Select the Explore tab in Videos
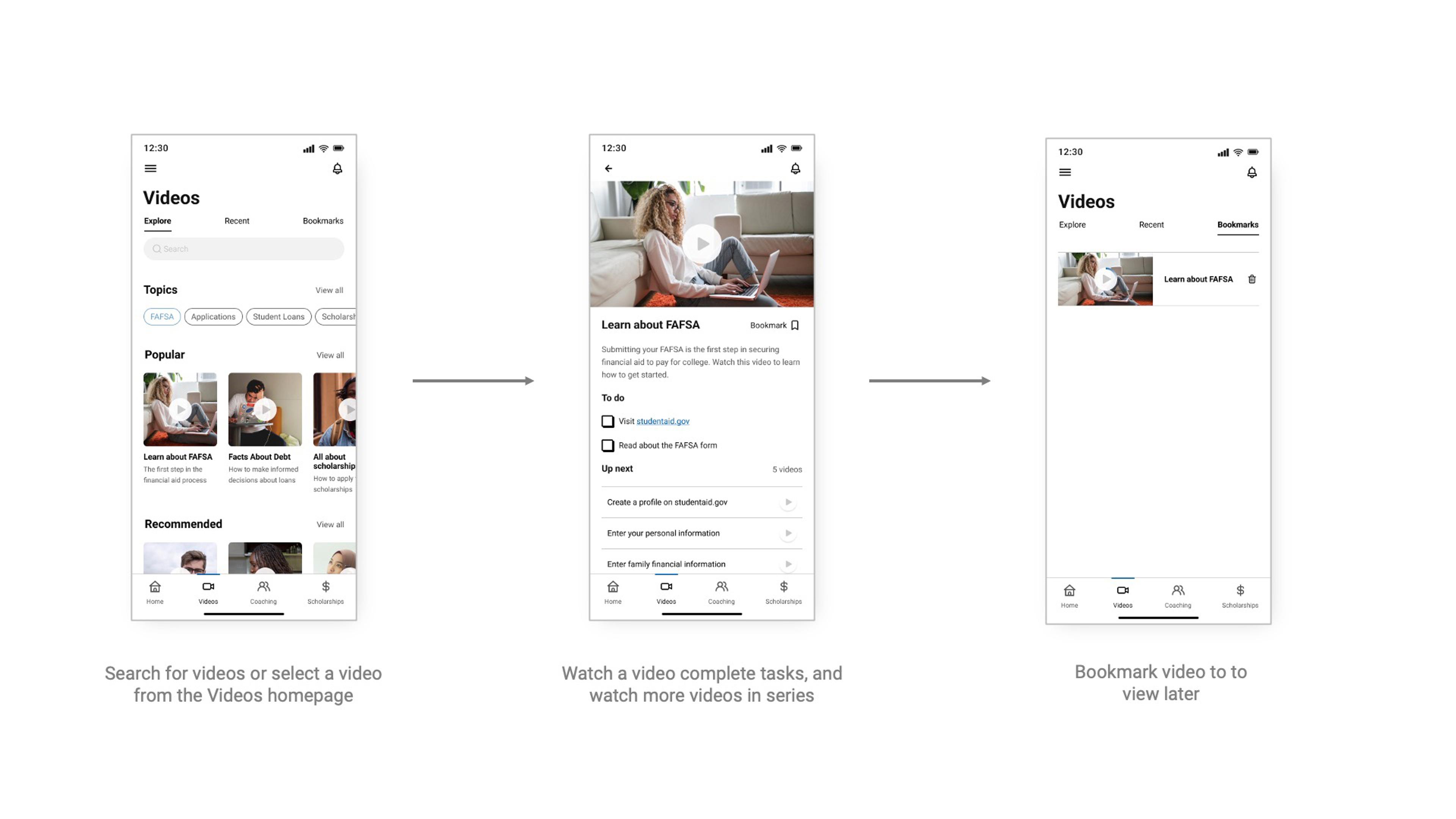This screenshot has height=819, width=1456. [x=157, y=220]
